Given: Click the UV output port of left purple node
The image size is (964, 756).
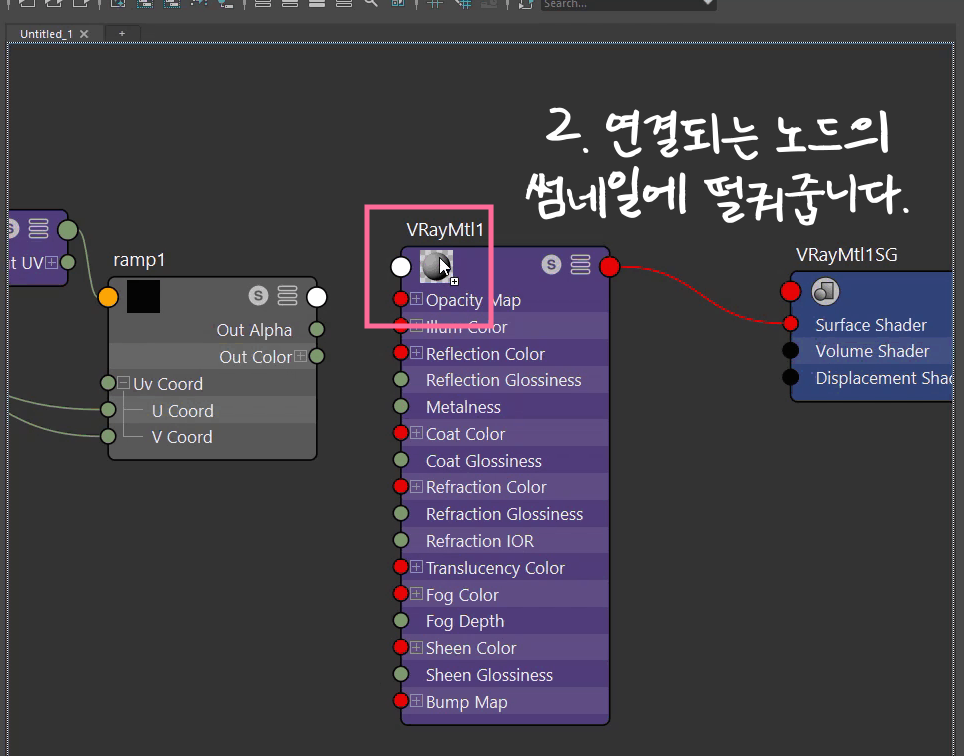Looking at the screenshot, I should point(68,262).
